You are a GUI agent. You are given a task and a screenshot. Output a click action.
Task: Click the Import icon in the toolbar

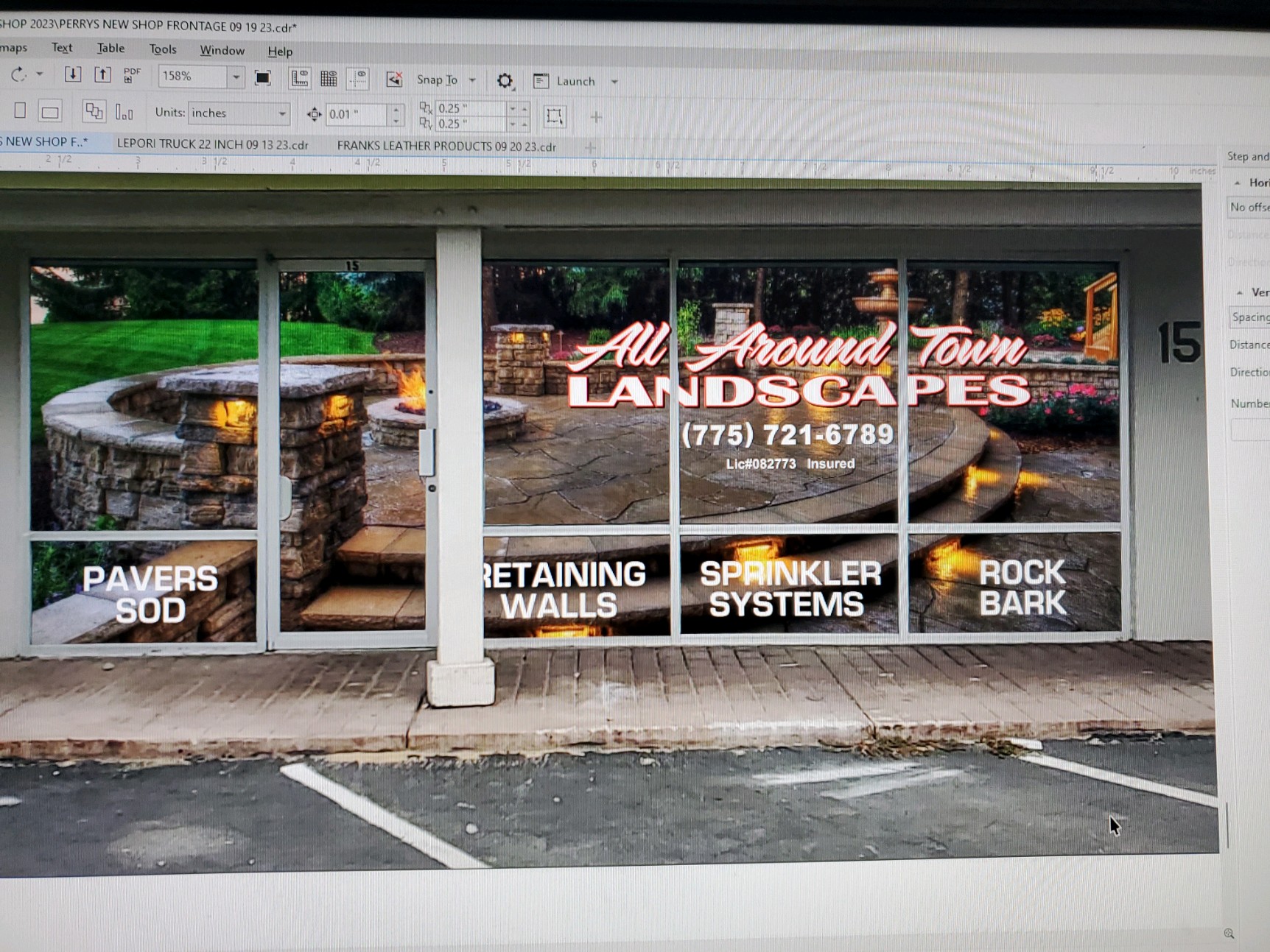click(x=72, y=74)
